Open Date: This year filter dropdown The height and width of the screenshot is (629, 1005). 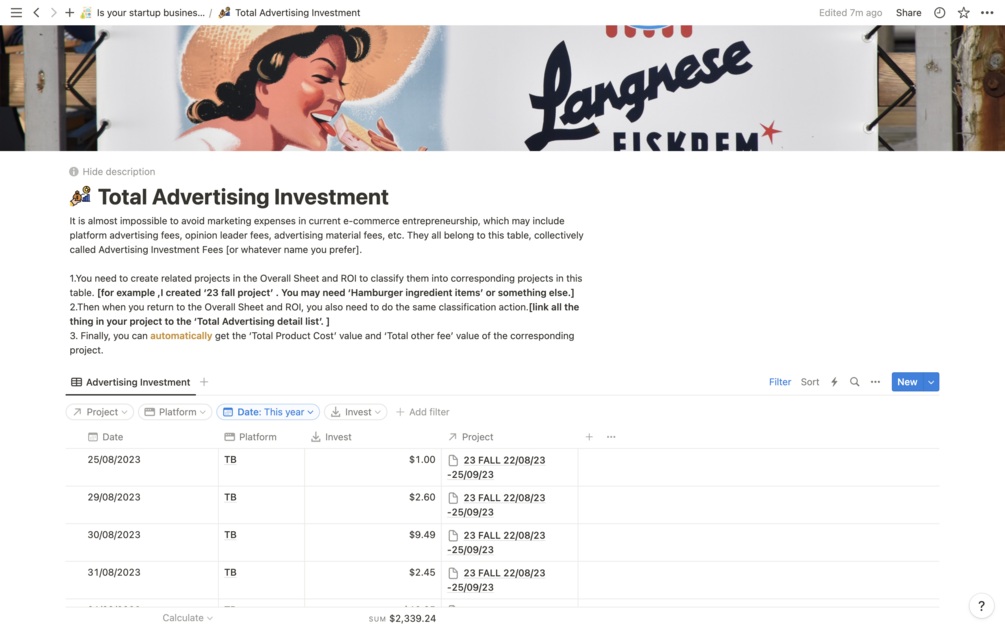point(268,412)
